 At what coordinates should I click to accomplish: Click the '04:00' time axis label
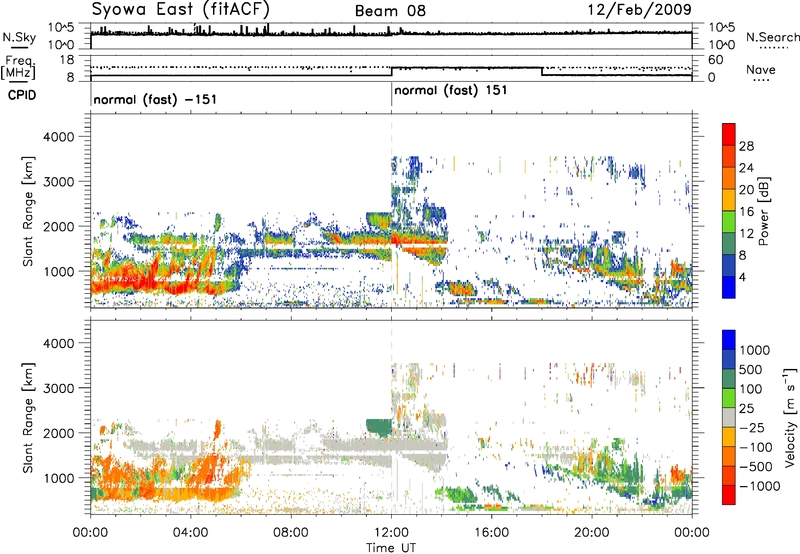(190, 533)
